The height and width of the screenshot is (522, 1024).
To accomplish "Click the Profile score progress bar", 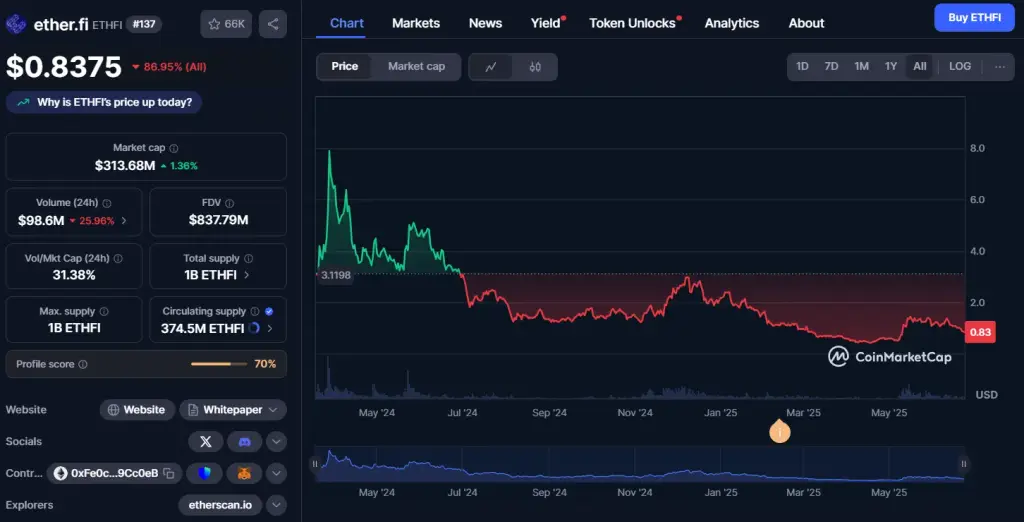I will (x=219, y=364).
